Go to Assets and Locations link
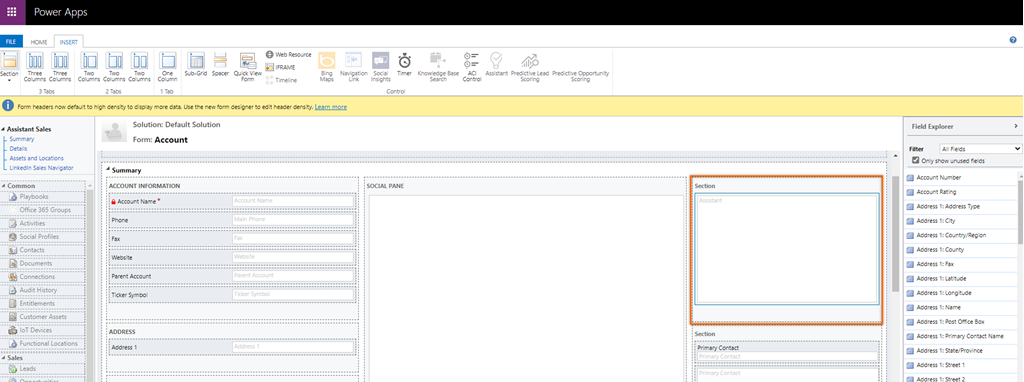Viewport: 1024px width, 382px height. pyautogui.click(x=37, y=158)
